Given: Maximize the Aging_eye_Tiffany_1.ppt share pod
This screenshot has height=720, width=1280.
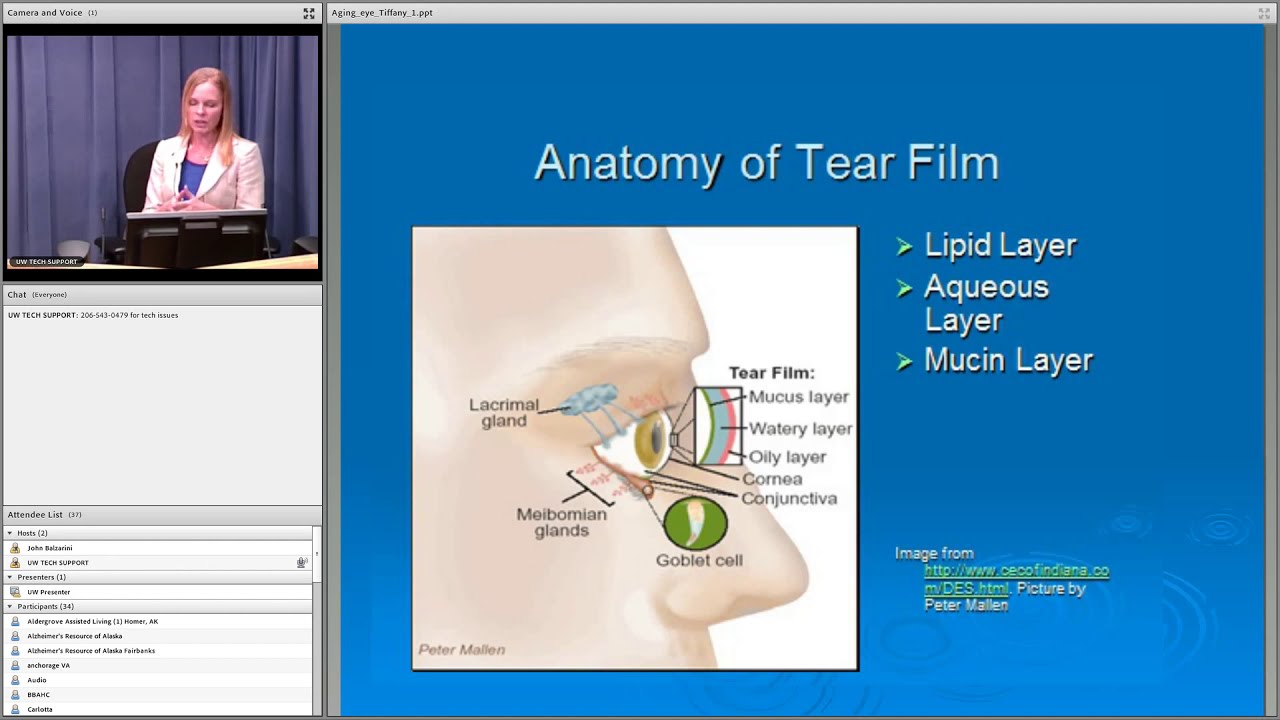Looking at the screenshot, I should coord(1264,13).
